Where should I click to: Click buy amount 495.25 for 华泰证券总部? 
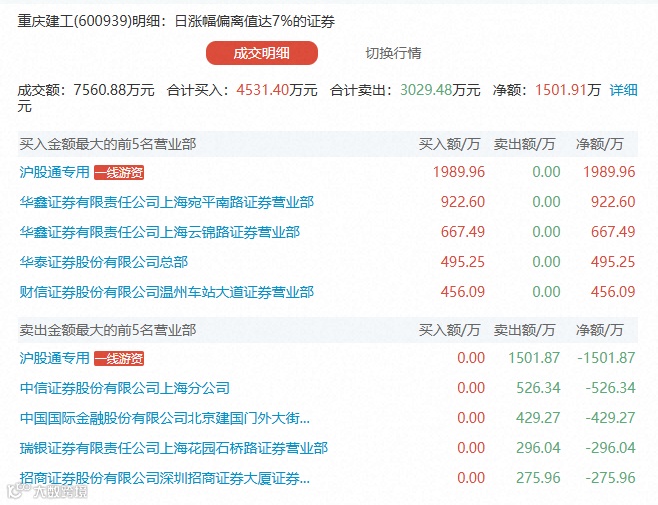click(463, 262)
